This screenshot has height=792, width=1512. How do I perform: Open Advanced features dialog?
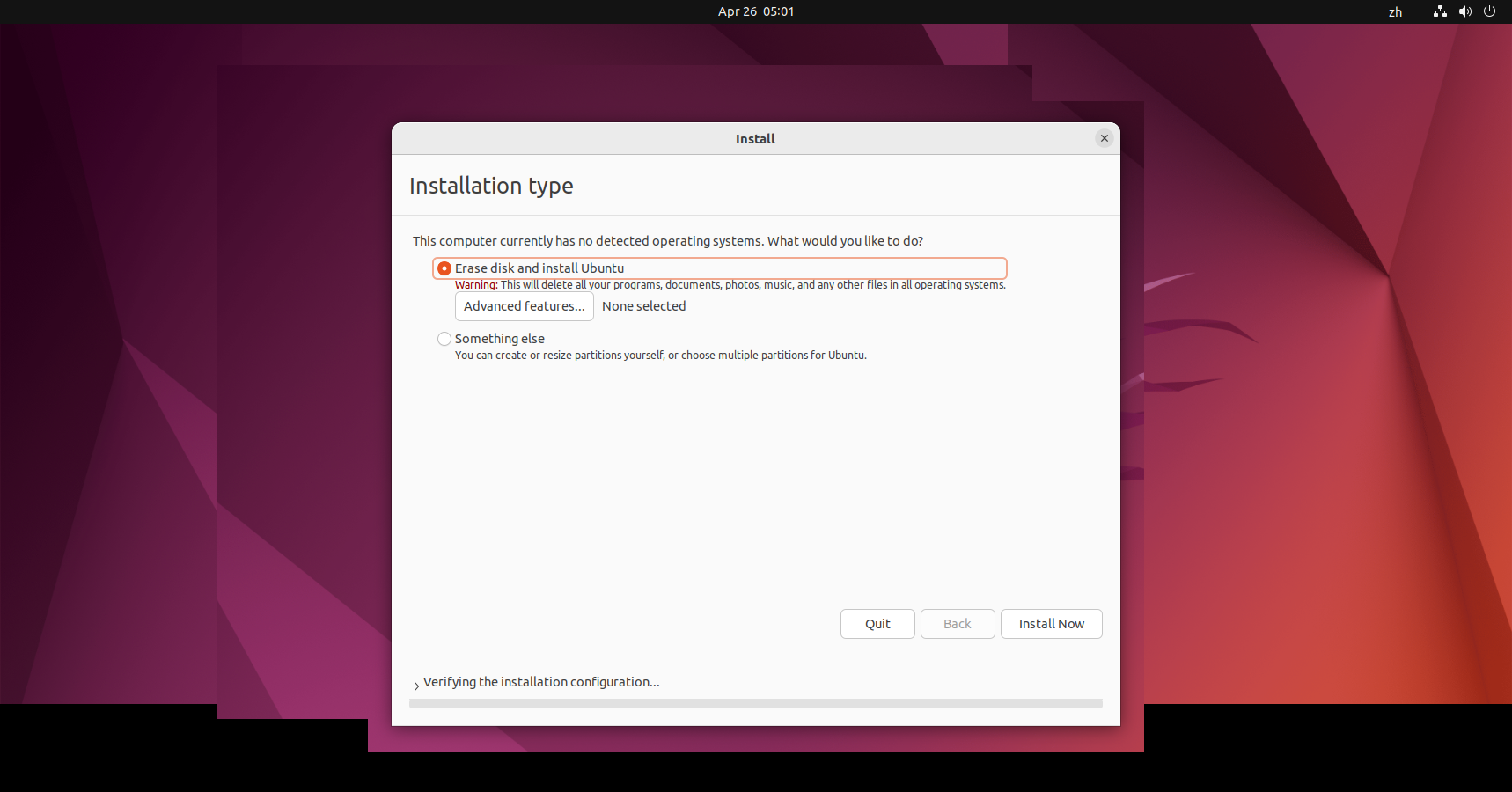524,306
